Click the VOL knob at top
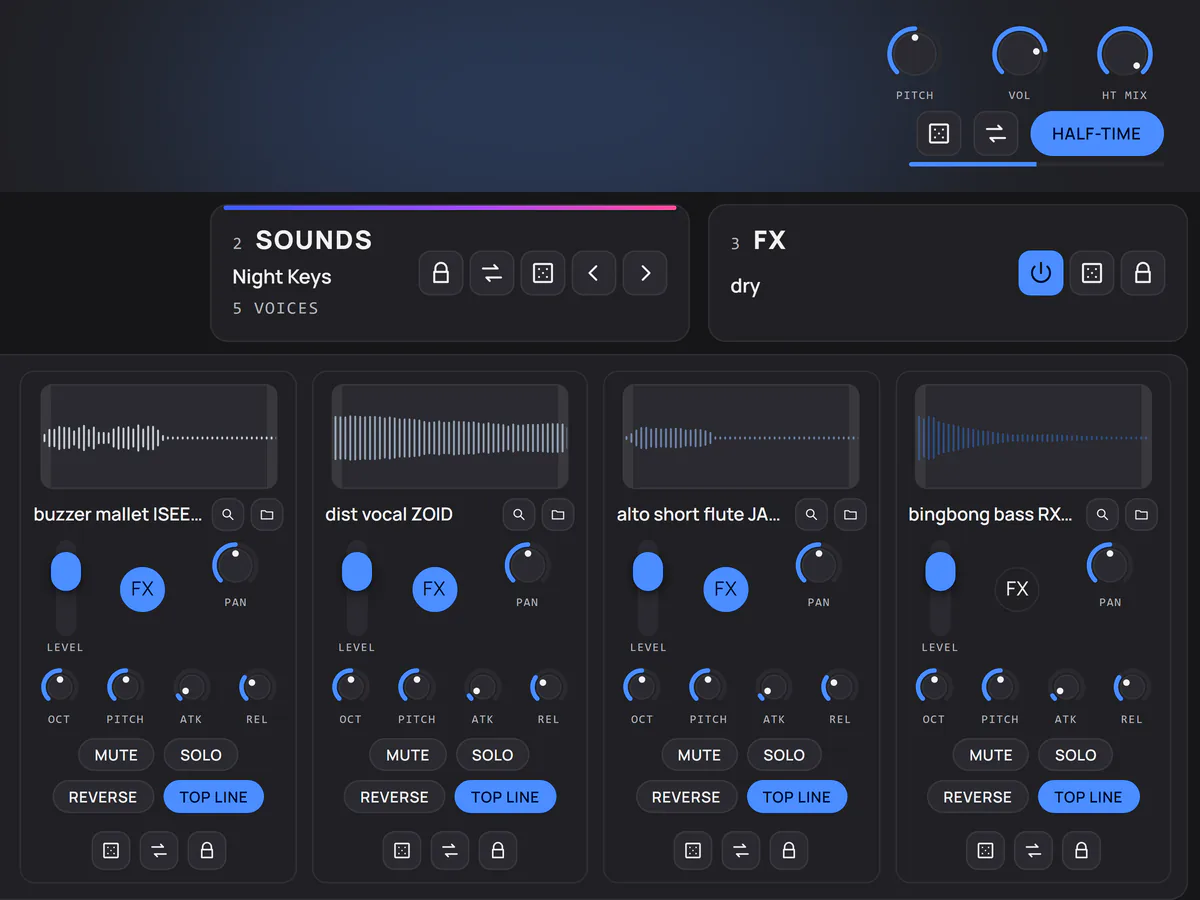Image resolution: width=1200 pixels, height=900 pixels. pos(1019,54)
